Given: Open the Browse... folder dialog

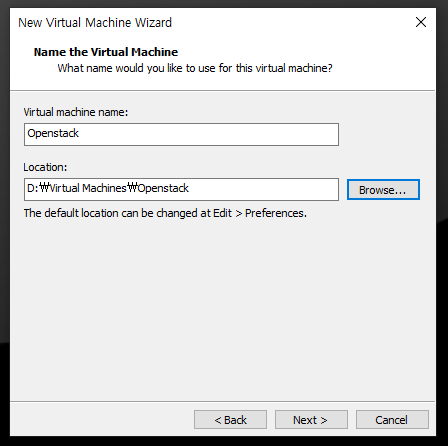Looking at the screenshot, I should tap(383, 190).
